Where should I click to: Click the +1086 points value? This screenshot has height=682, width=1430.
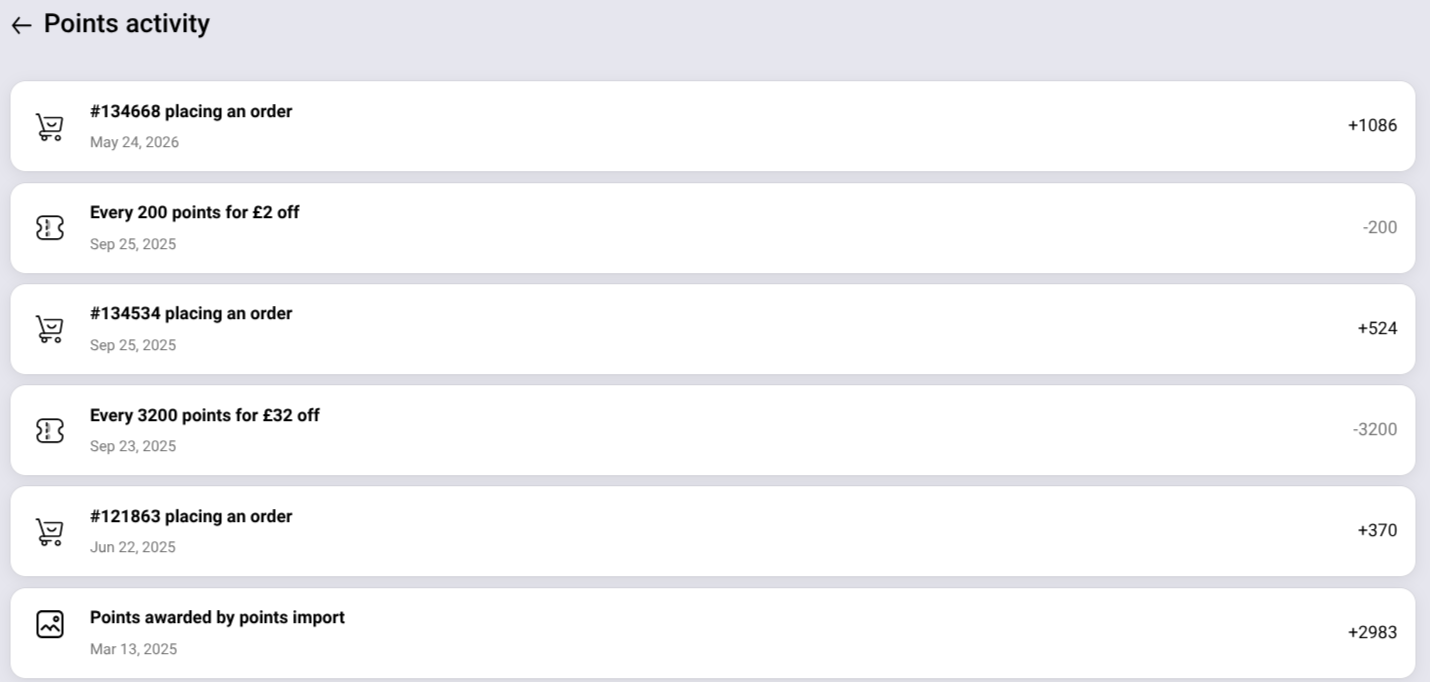[x=1372, y=126]
